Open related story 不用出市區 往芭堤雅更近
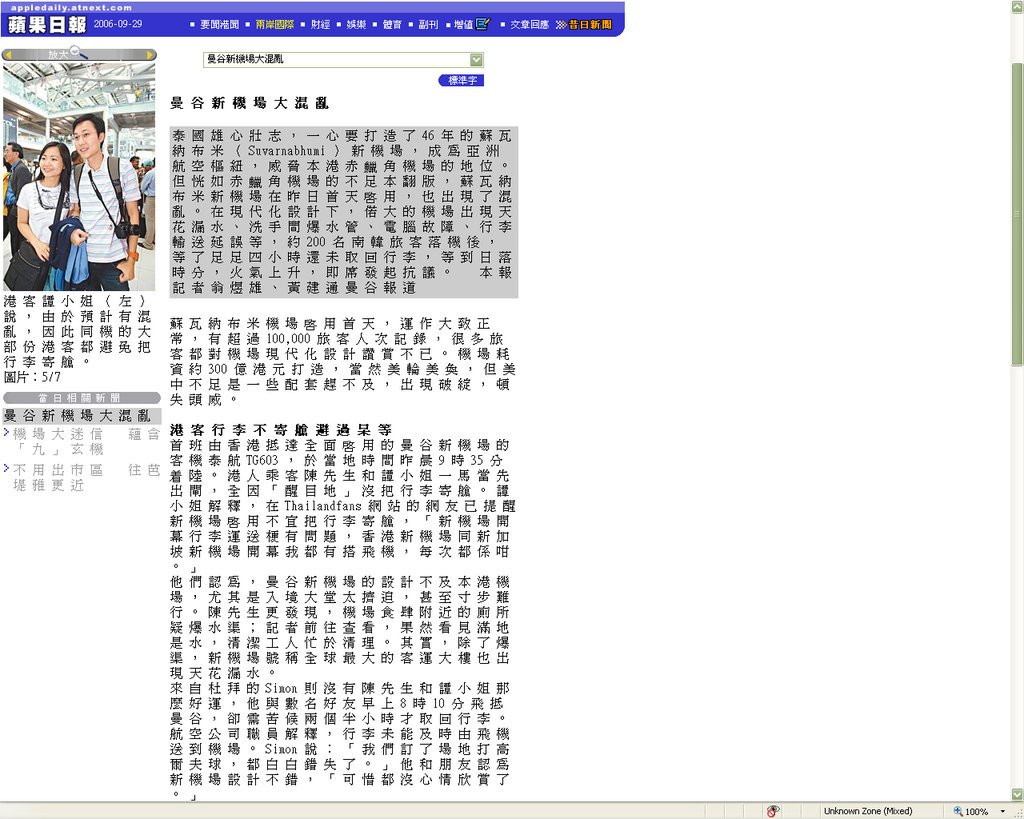1024x819 pixels. pos(85,476)
